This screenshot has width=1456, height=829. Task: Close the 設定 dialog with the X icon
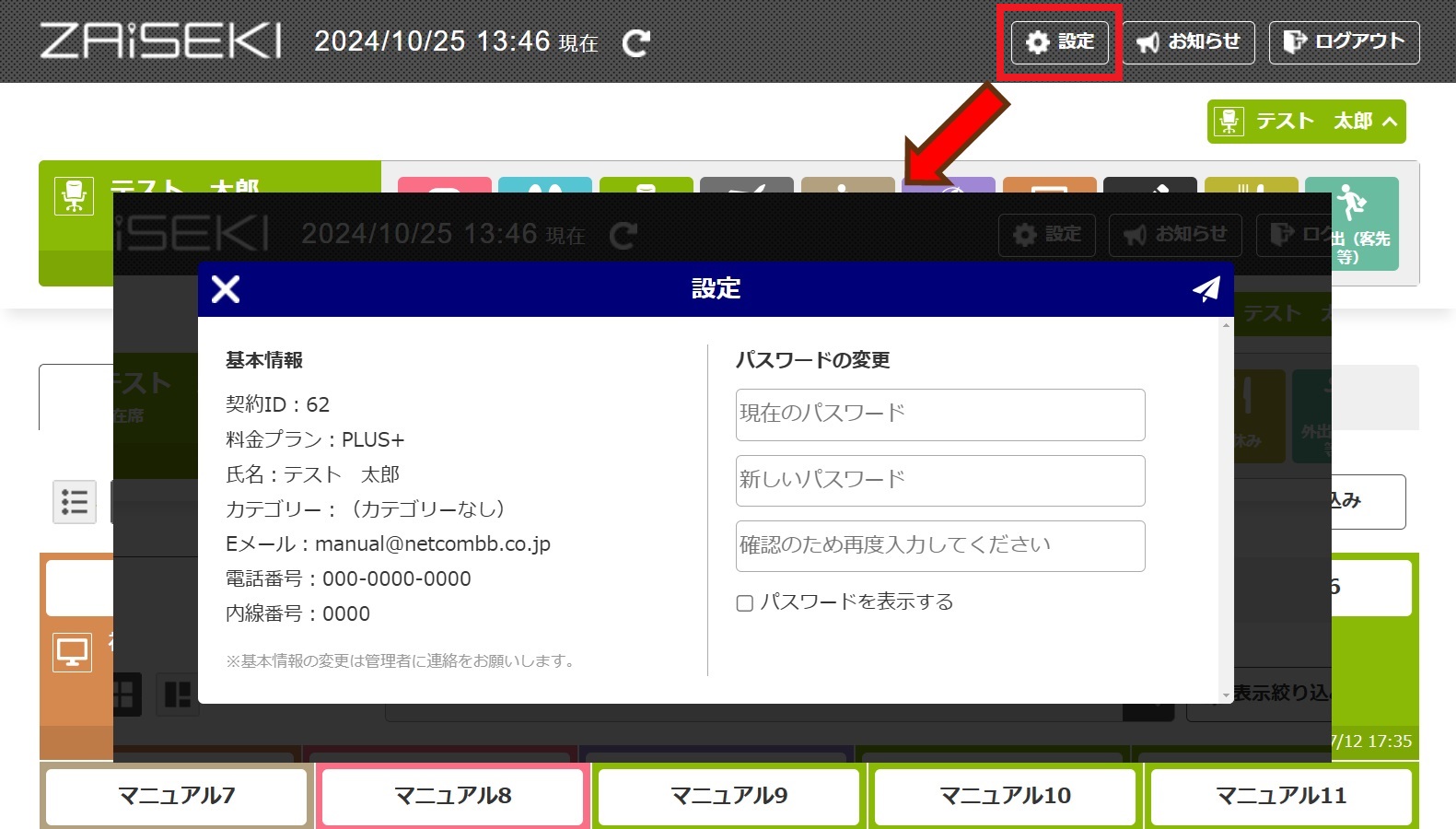226,289
